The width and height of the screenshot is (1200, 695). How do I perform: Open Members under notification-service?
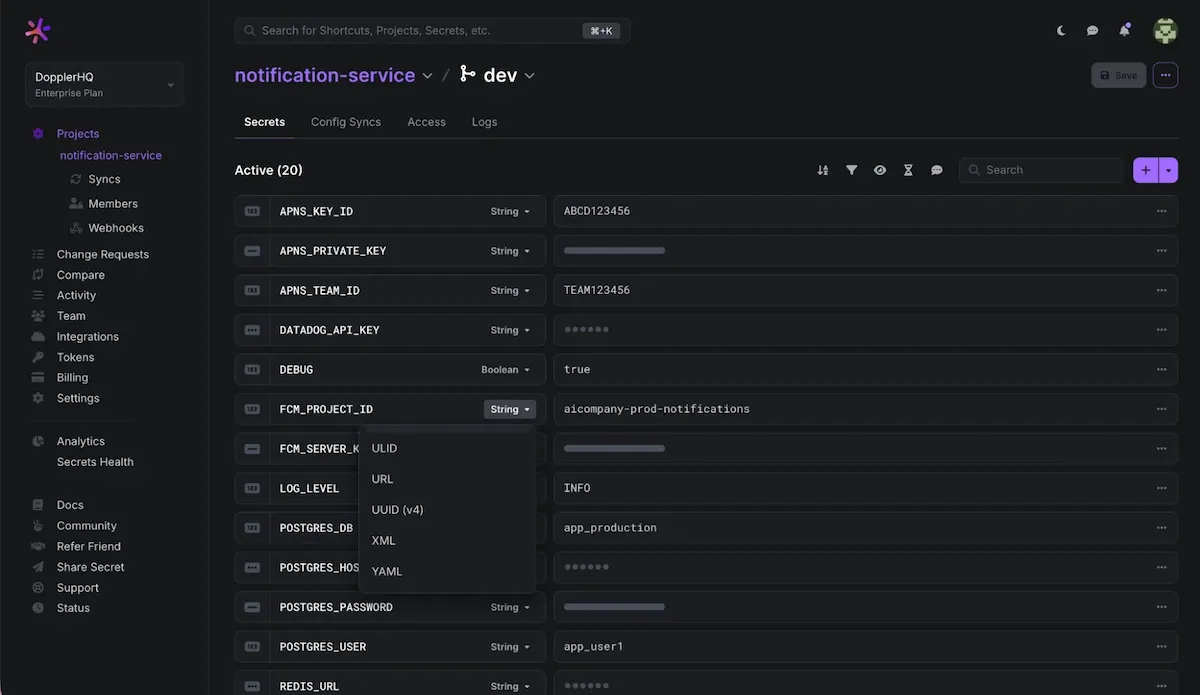113,204
